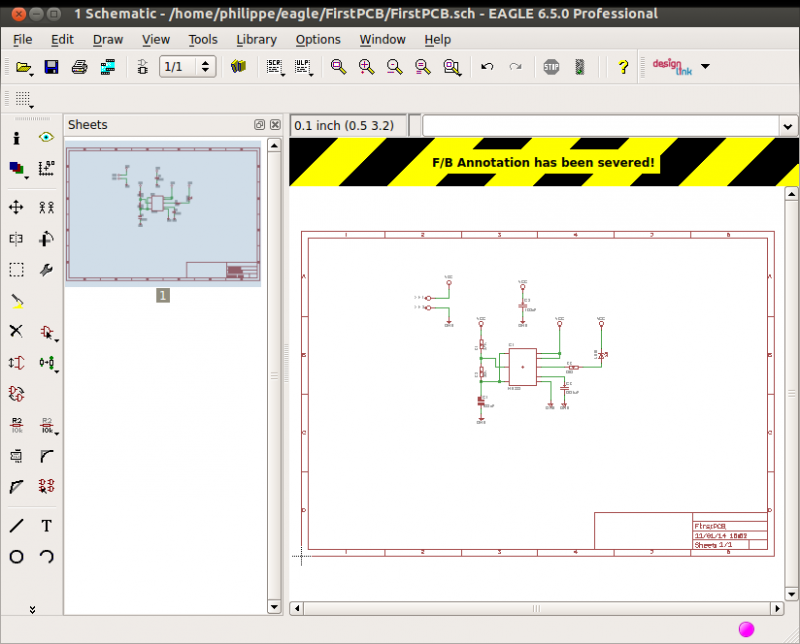Select the Arc tool
800x644 pixels.
[x=46, y=557]
